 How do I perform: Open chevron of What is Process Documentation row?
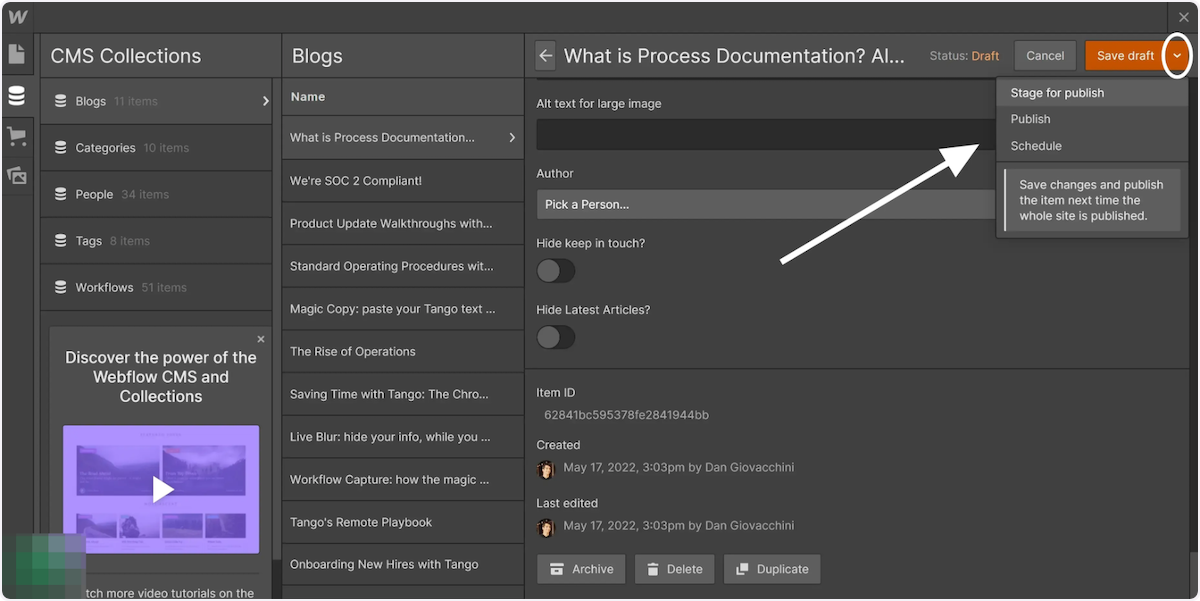coord(512,137)
